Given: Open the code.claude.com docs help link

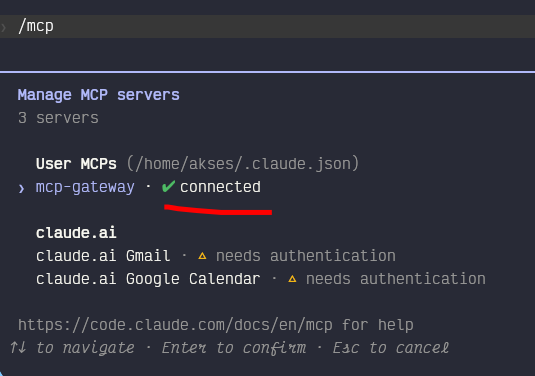Looking at the screenshot, I should click(175, 325).
